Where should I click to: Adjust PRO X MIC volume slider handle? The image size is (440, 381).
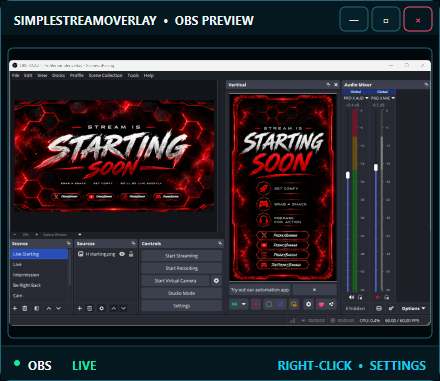coord(376,167)
